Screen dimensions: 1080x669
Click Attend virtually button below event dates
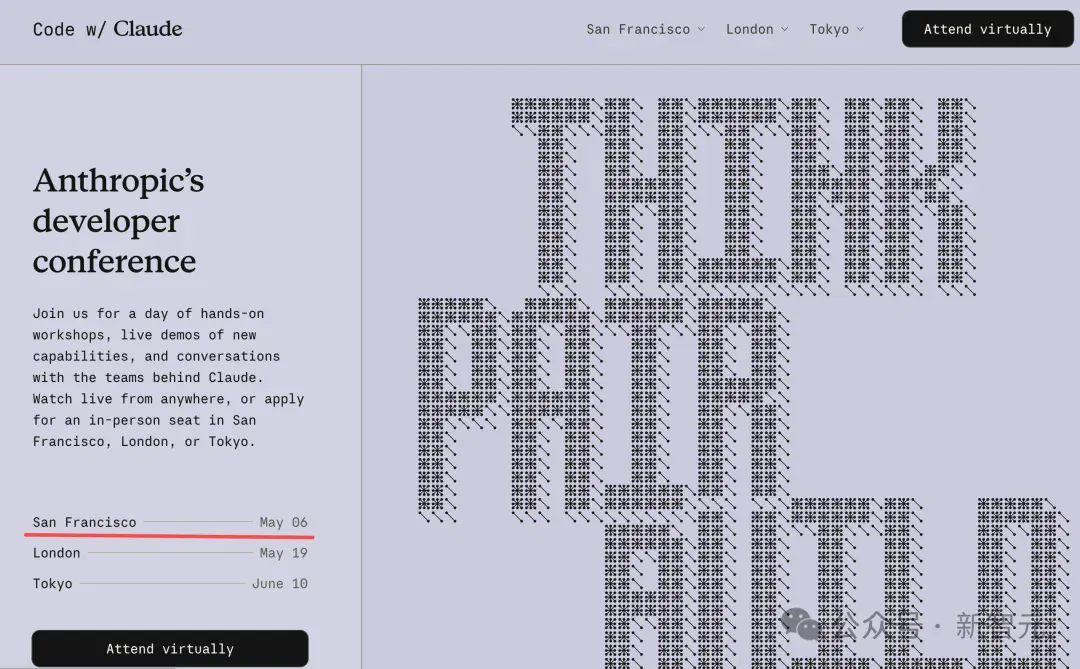tap(170, 648)
